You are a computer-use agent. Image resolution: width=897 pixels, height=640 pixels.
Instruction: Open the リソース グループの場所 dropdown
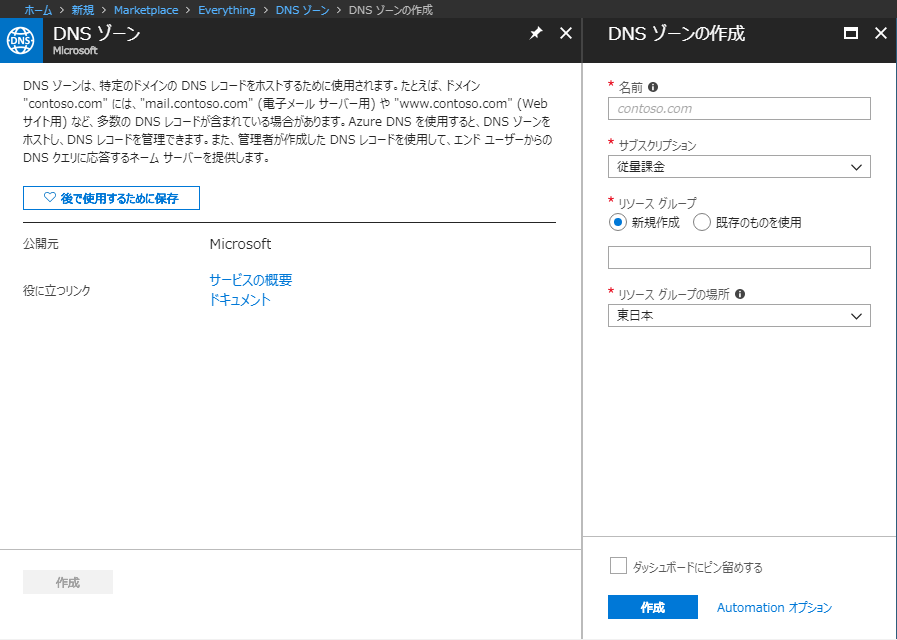pos(739,316)
